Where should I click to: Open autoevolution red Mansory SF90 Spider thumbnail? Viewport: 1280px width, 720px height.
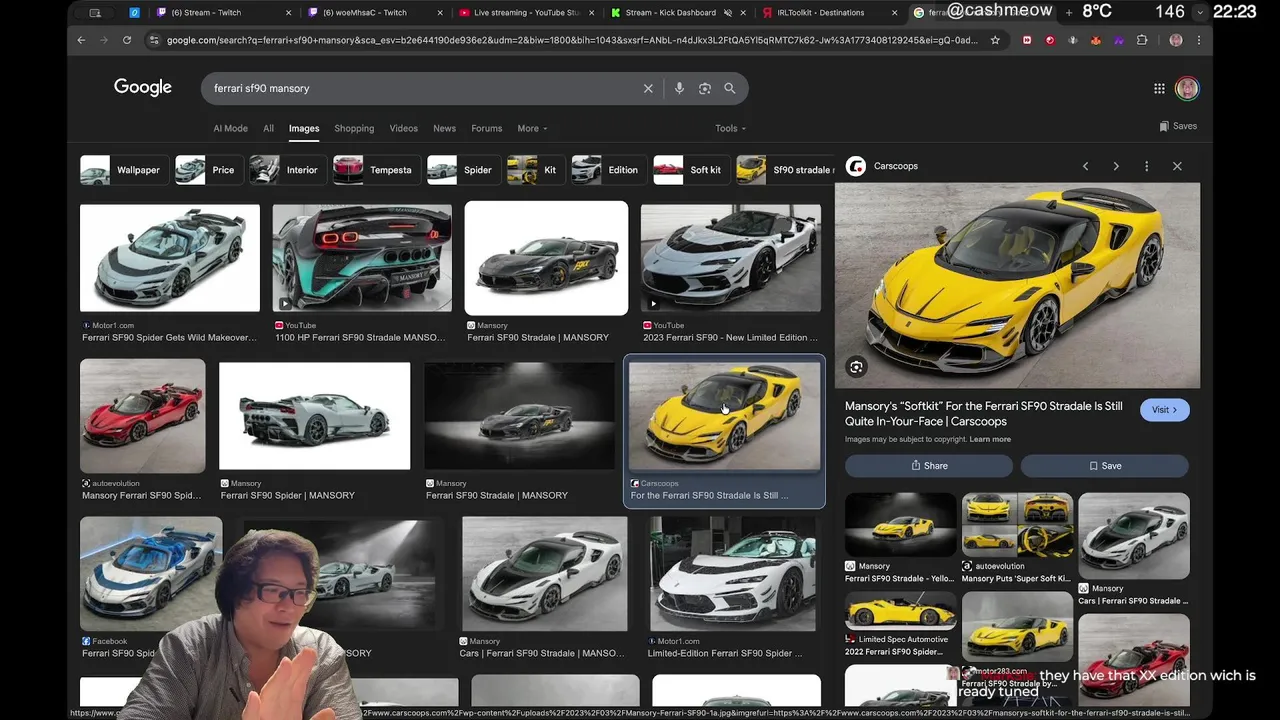point(143,416)
